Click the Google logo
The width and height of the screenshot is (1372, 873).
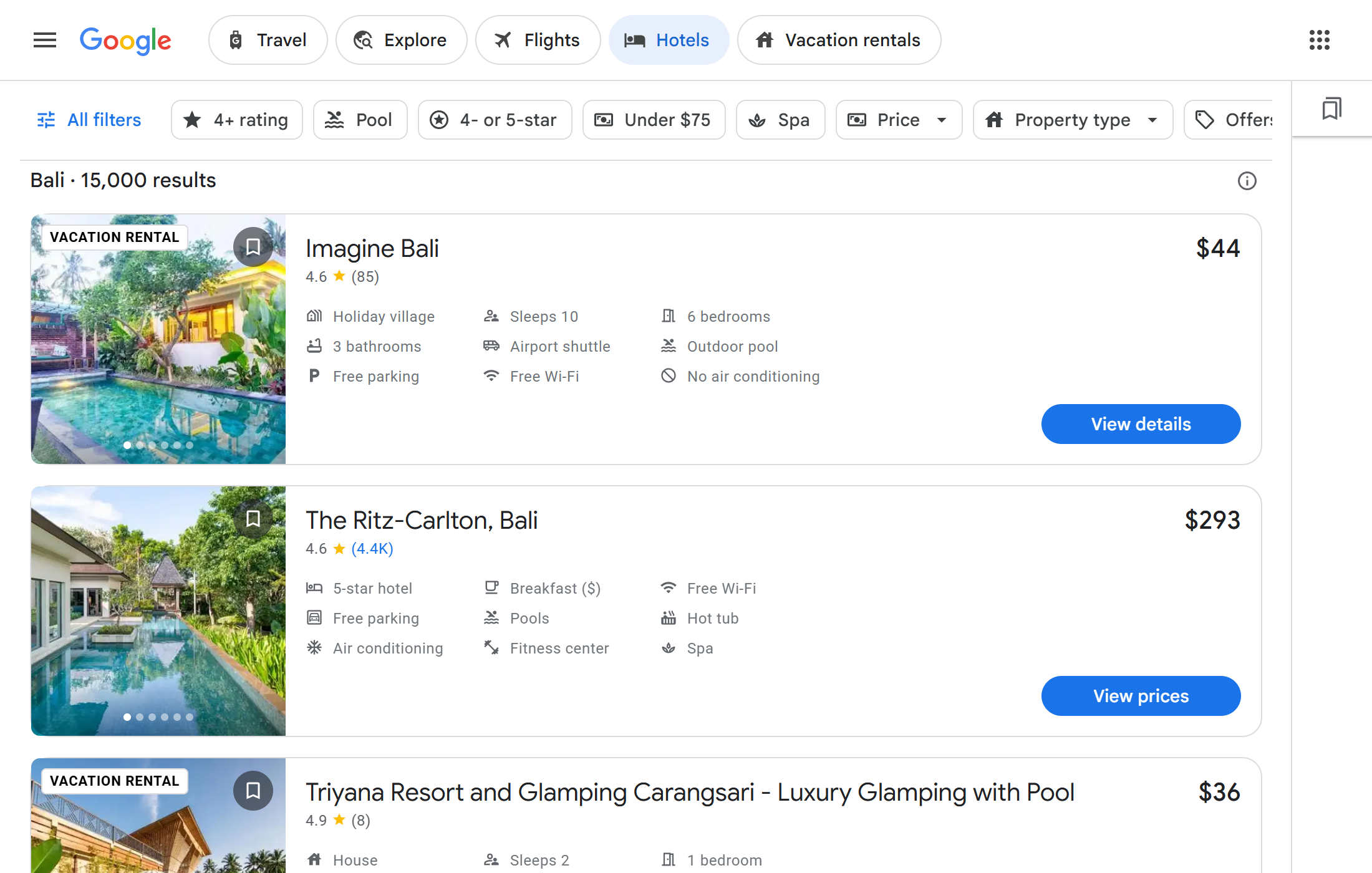(x=125, y=40)
